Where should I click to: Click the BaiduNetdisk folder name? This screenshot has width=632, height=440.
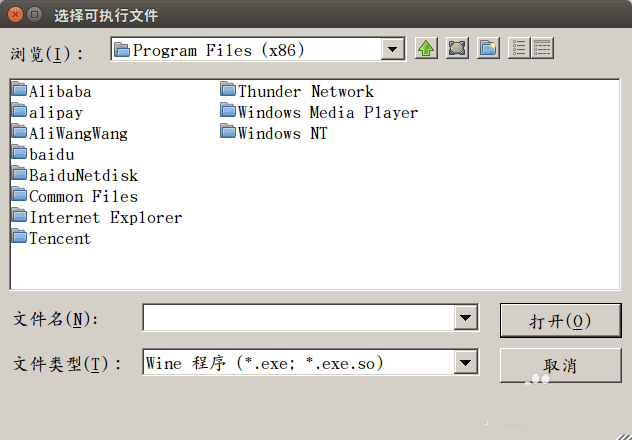click(x=83, y=175)
